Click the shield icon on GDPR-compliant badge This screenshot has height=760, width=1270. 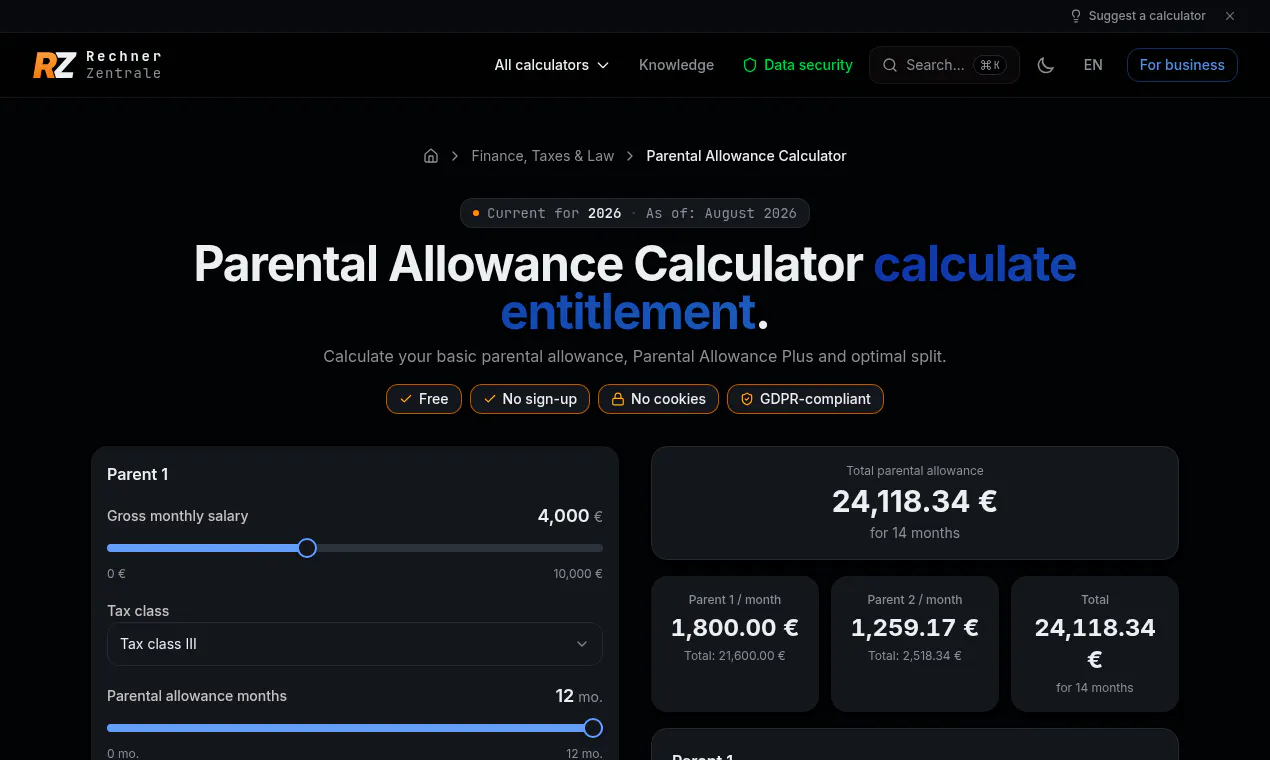tap(747, 399)
